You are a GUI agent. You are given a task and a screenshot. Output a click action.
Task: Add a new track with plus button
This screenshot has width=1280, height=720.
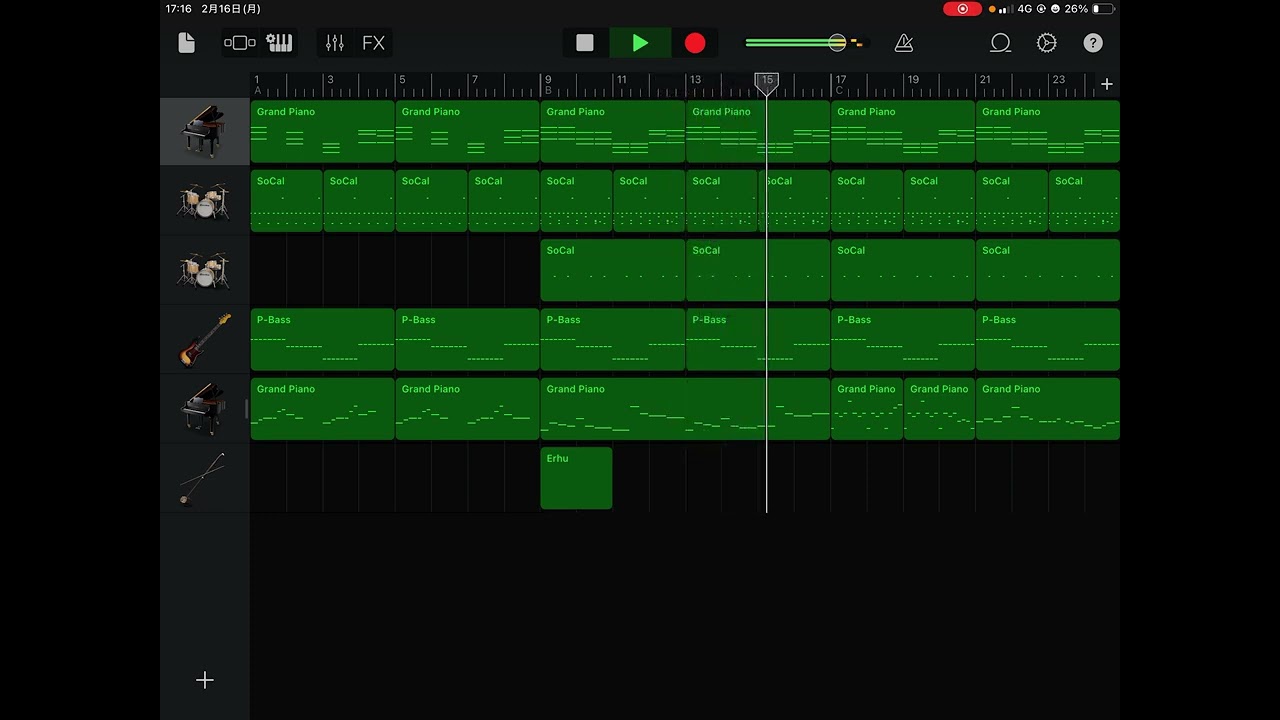pyautogui.click(x=205, y=680)
